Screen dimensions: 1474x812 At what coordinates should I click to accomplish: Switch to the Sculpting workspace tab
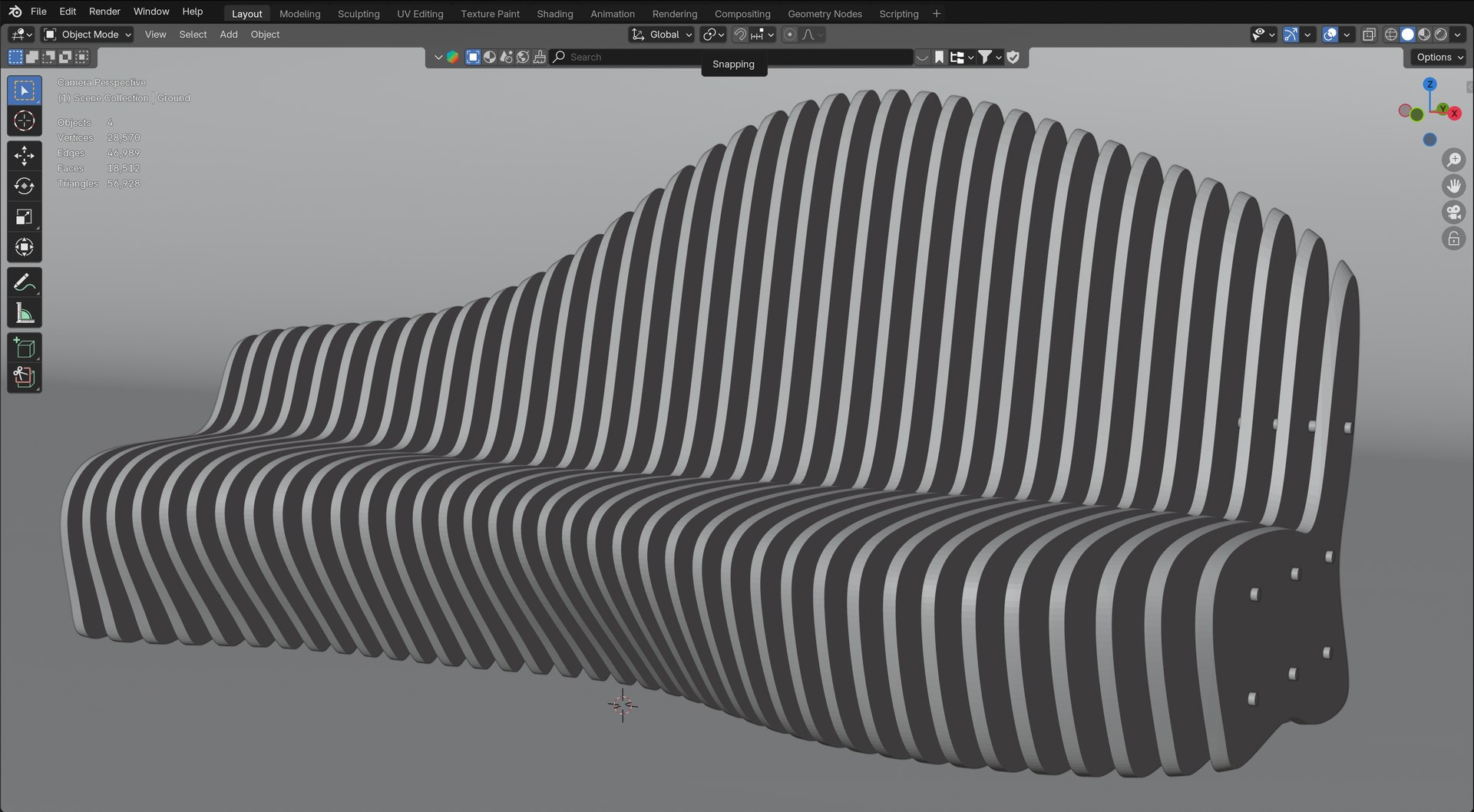(359, 14)
